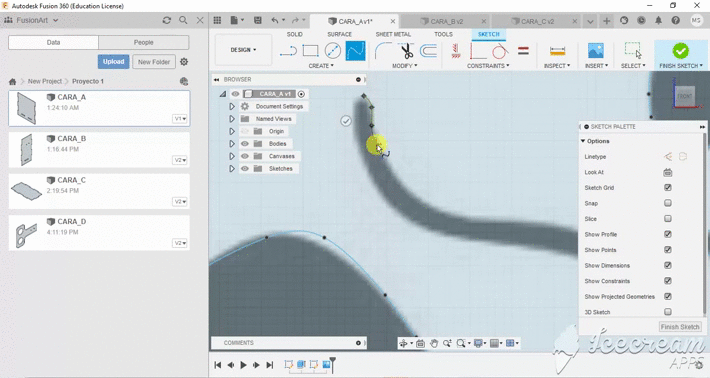The image size is (710, 378).
Task: Toggle Show Profile checkbox
Action: [667, 234]
